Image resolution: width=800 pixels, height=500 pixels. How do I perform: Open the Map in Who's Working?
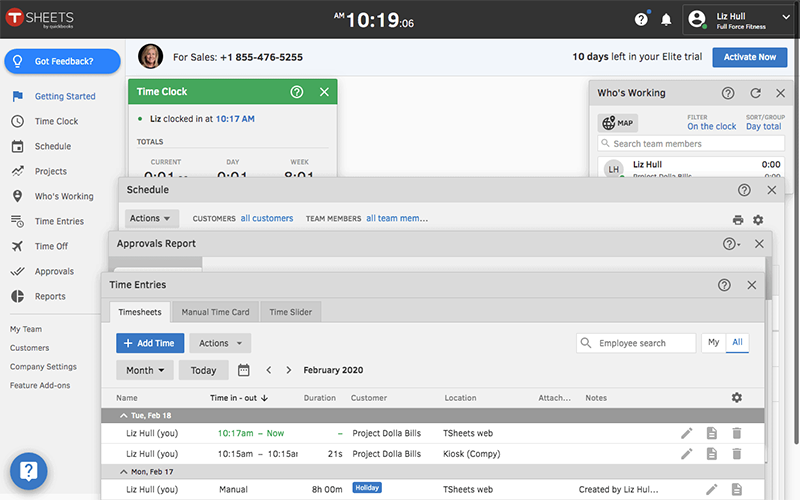pyautogui.click(x=618, y=123)
